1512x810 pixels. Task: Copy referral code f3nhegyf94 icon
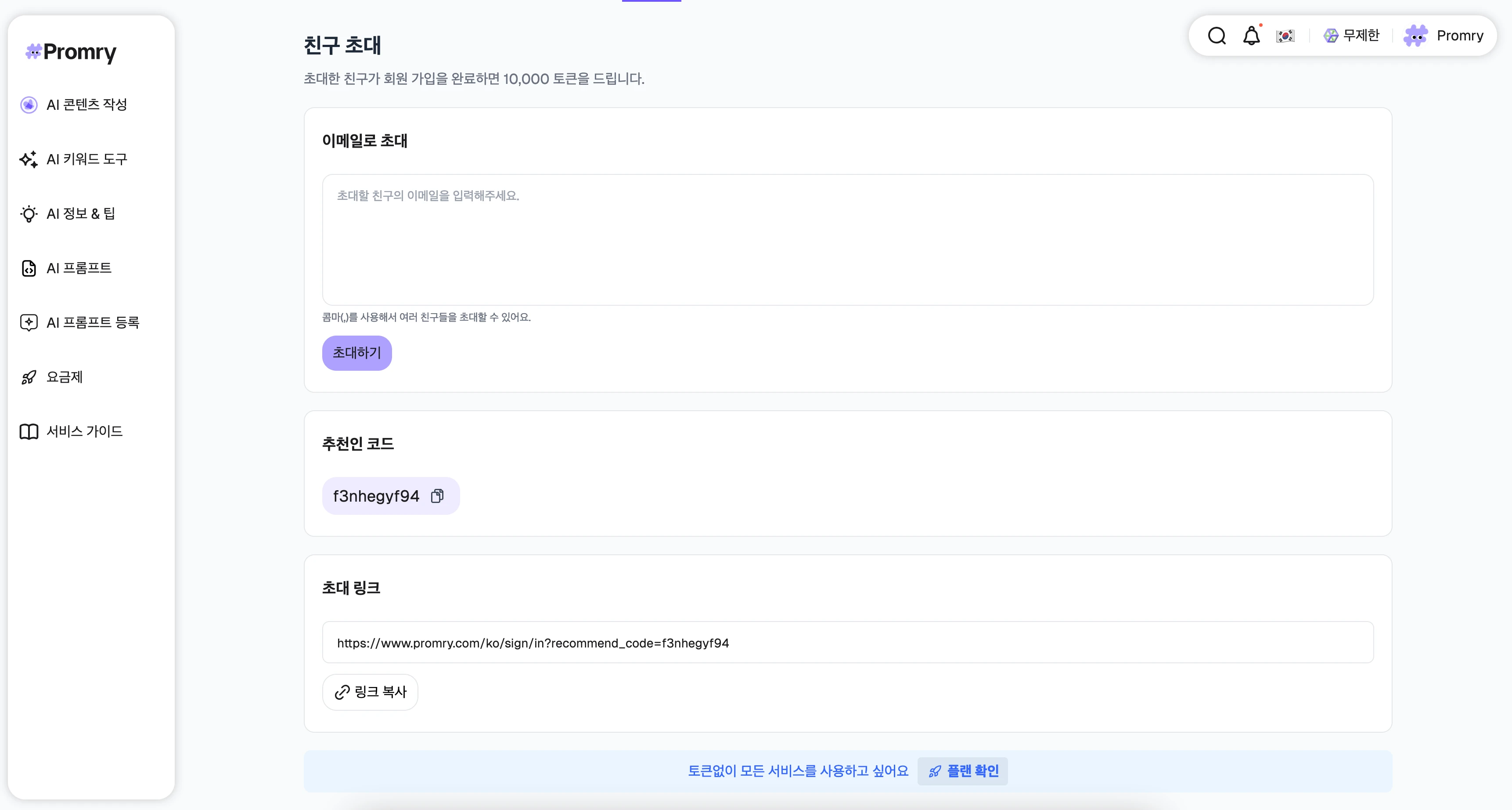(x=437, y=496)
